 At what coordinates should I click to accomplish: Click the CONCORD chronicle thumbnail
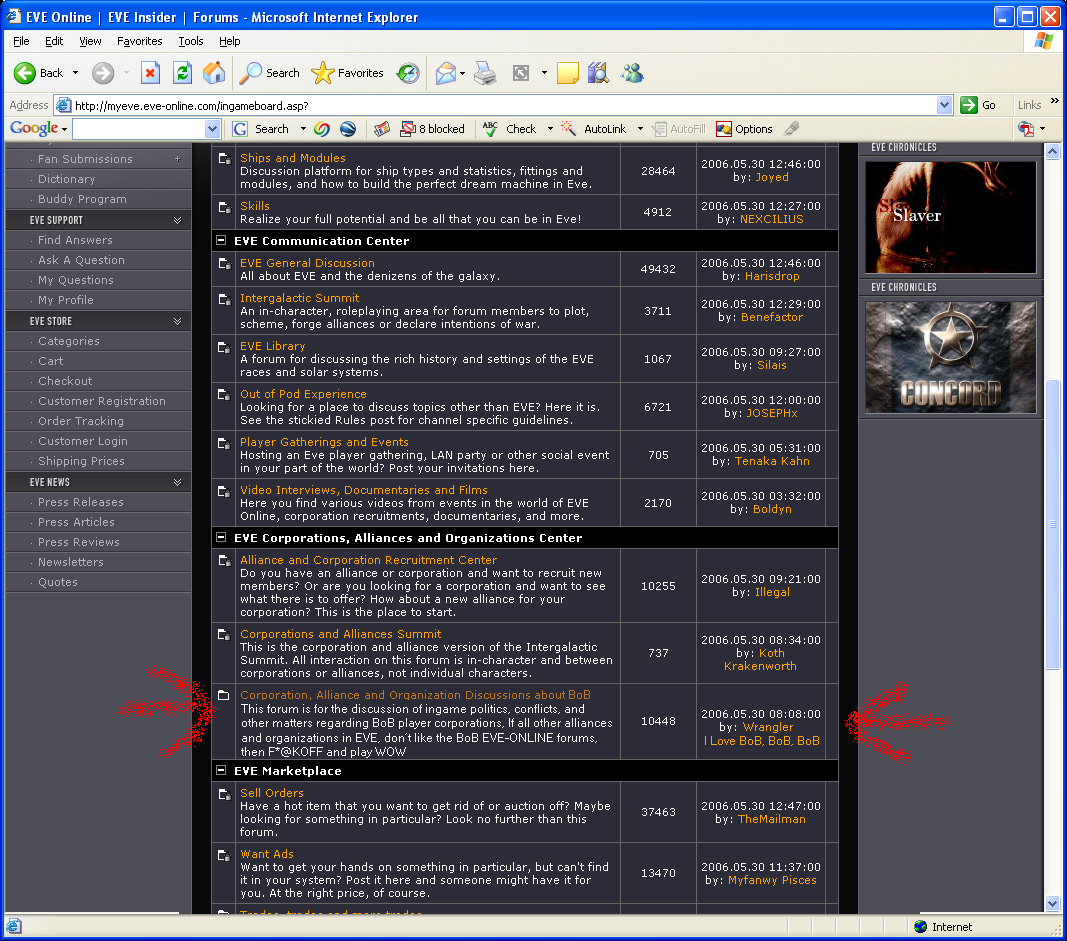(950, 357)
